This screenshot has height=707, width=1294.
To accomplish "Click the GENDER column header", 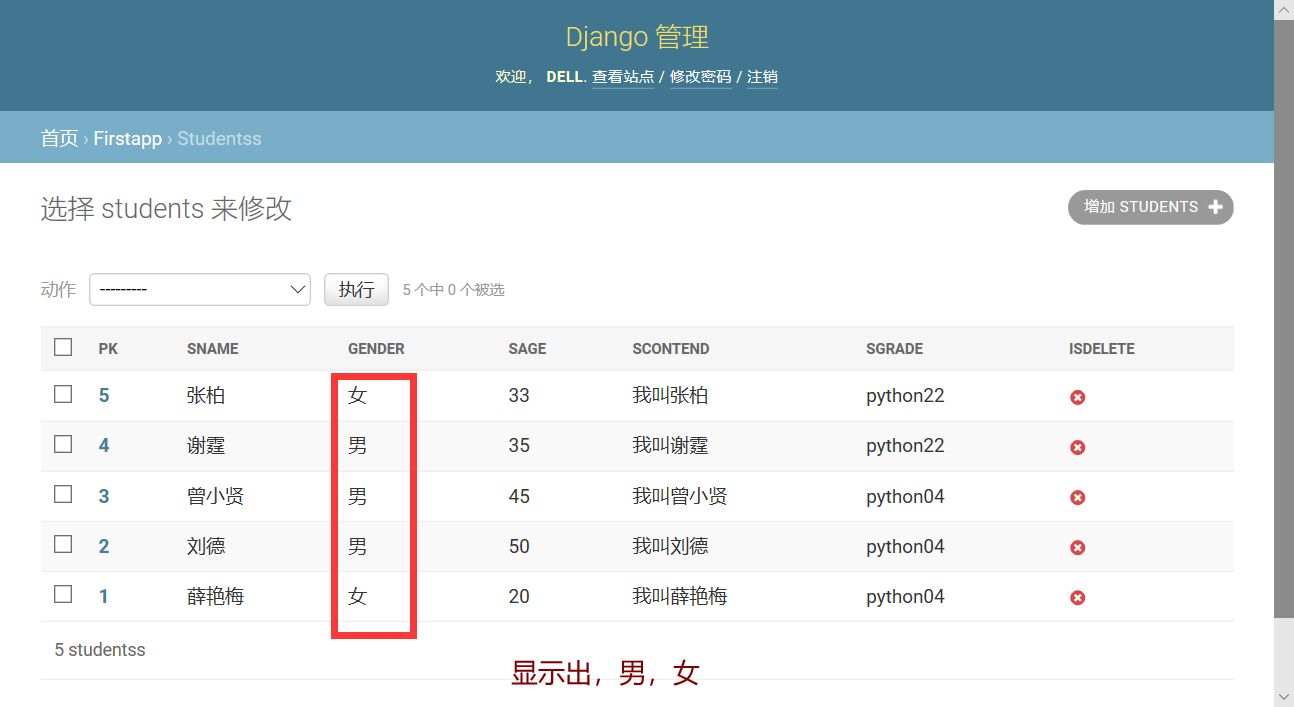I will point(376,349).
